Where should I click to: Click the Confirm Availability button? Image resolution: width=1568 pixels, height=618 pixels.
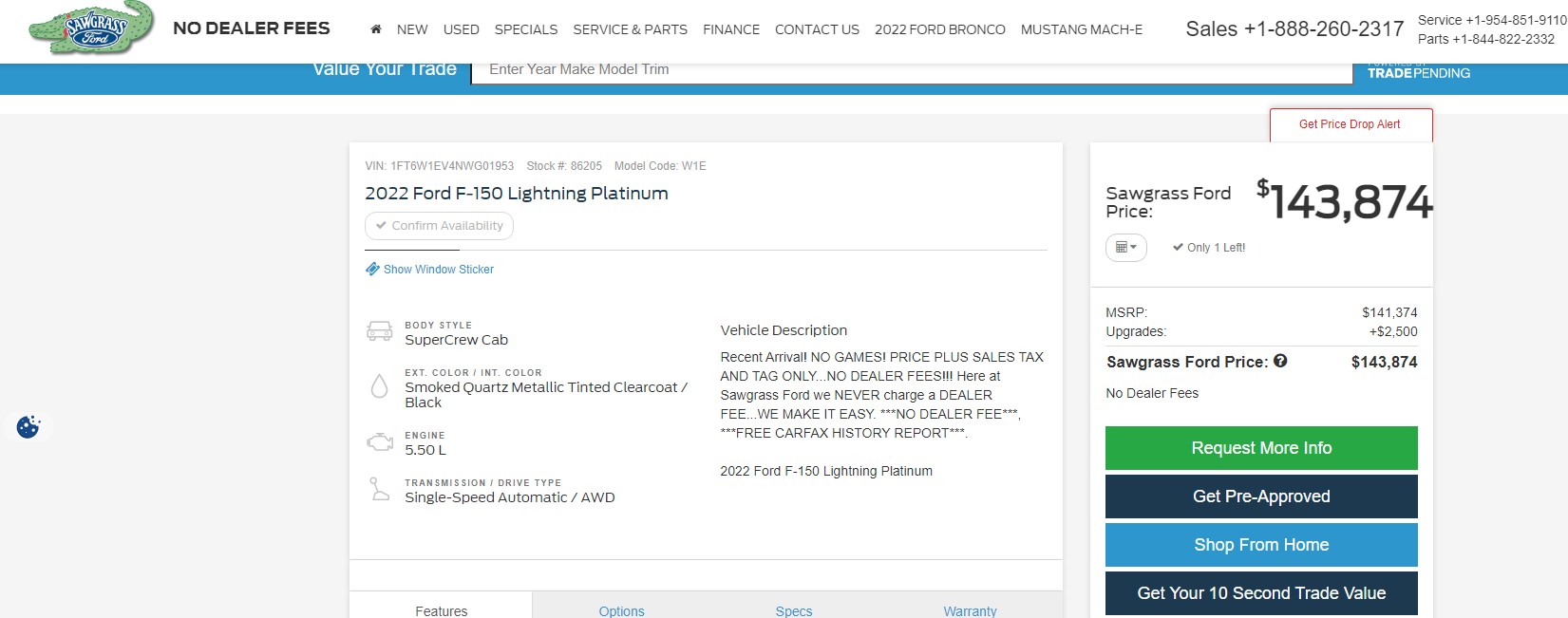pyautogui.click(x=439, y=226)
